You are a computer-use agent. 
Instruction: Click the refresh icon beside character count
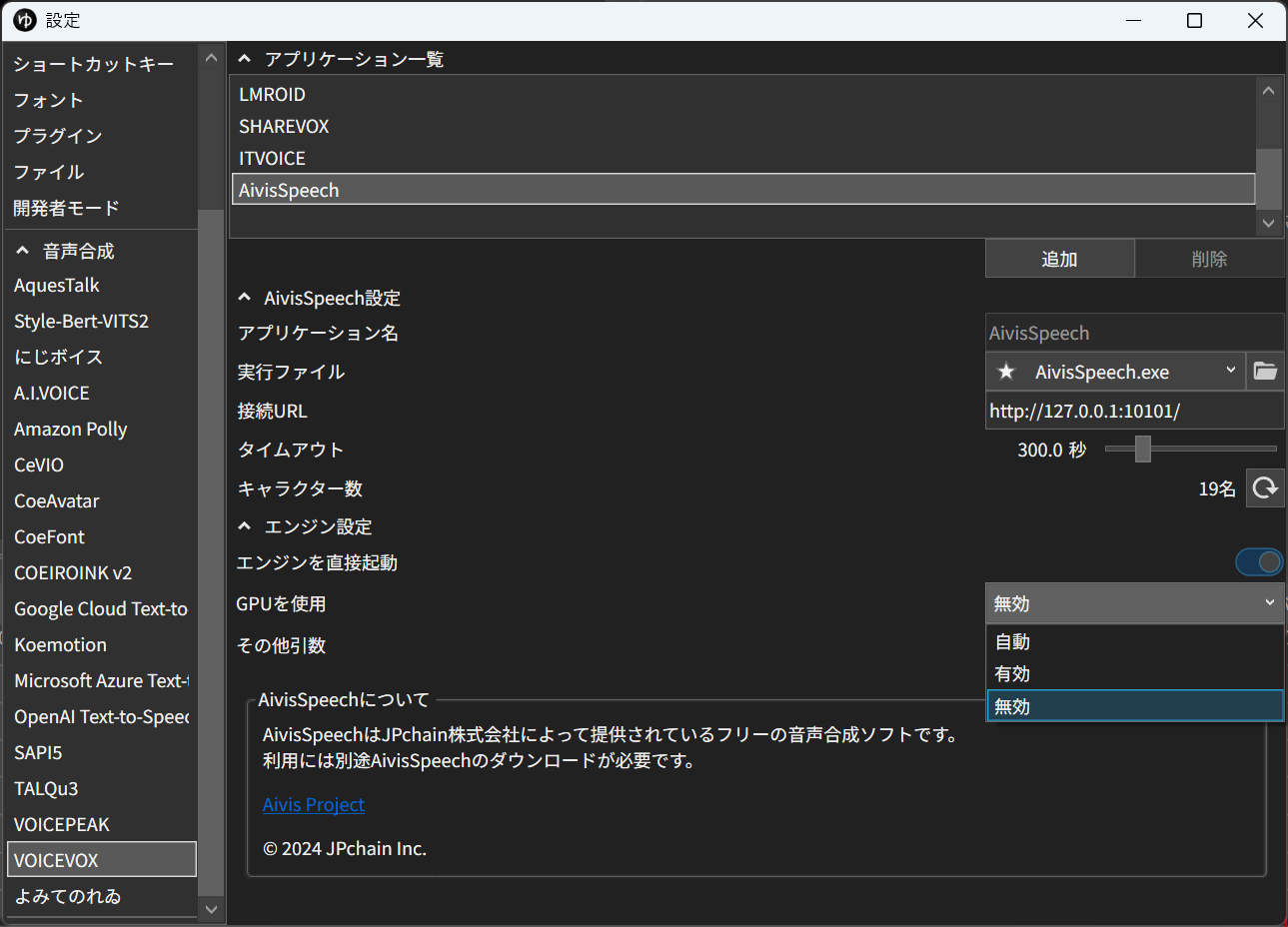(1265, 488)
